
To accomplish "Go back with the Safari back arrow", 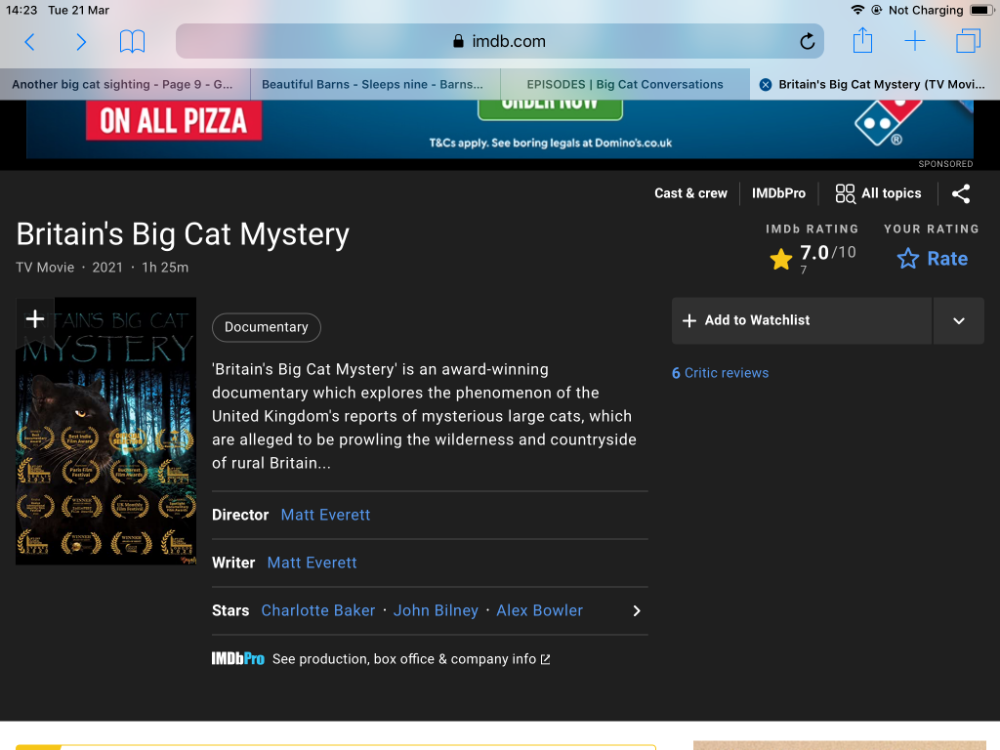I will pos(29,42).
